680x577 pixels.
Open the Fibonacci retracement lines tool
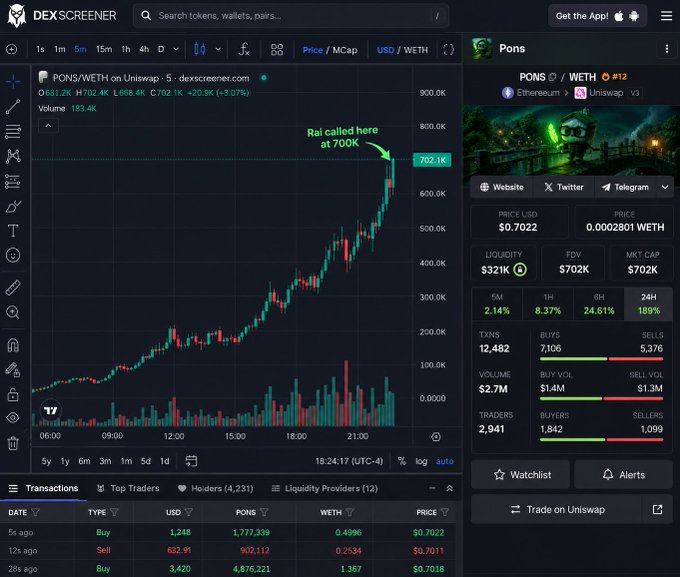tap(13, 131)
